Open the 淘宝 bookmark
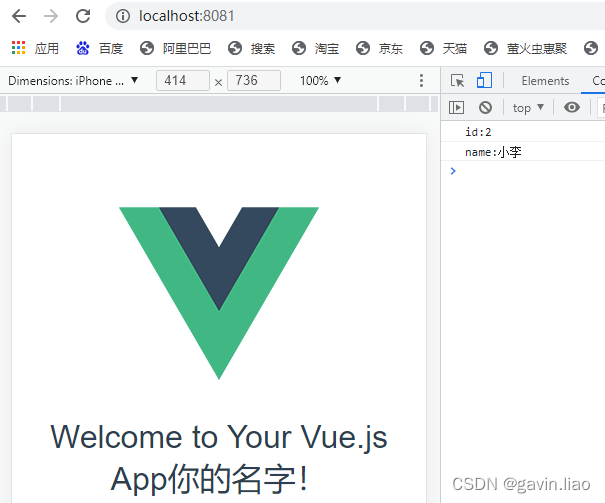605x503 pixels. tap(316, 48)
